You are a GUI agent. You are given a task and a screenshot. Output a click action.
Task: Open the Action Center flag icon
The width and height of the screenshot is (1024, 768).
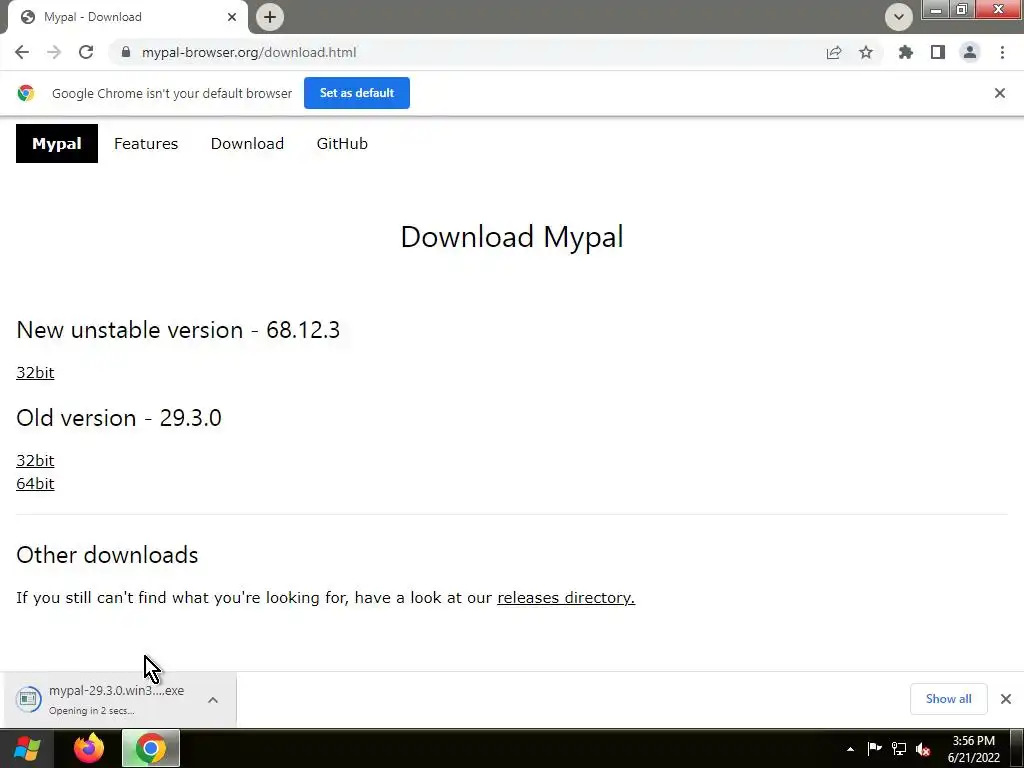874,749
